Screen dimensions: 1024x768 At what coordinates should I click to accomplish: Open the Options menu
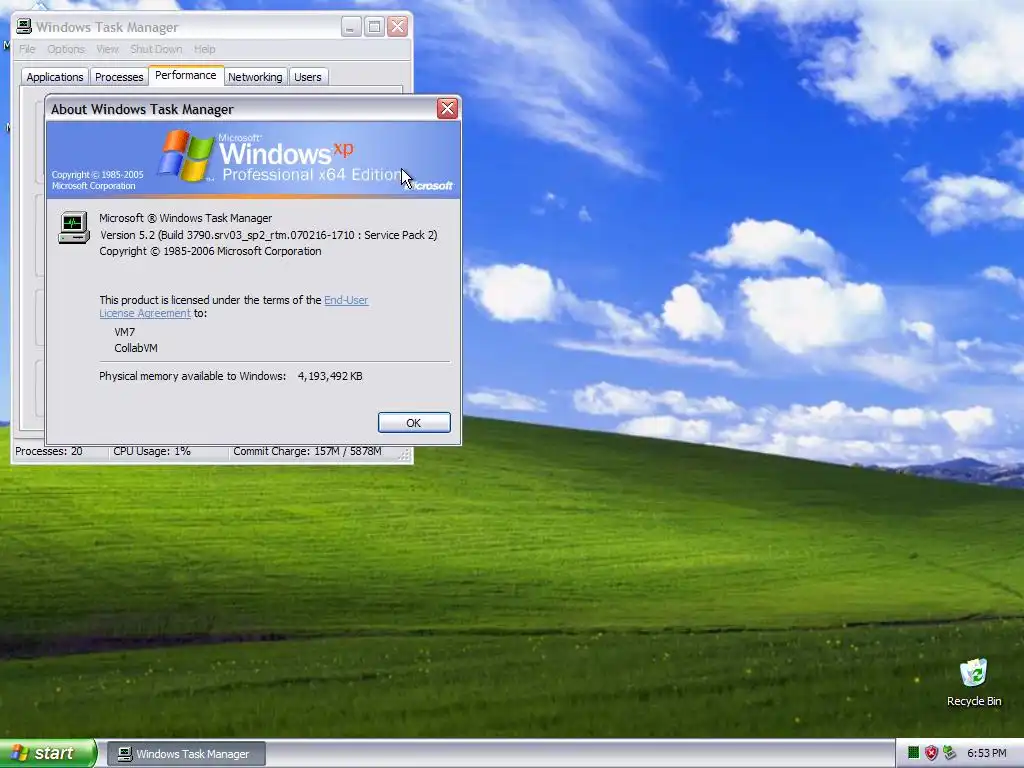tap(65, 49)
